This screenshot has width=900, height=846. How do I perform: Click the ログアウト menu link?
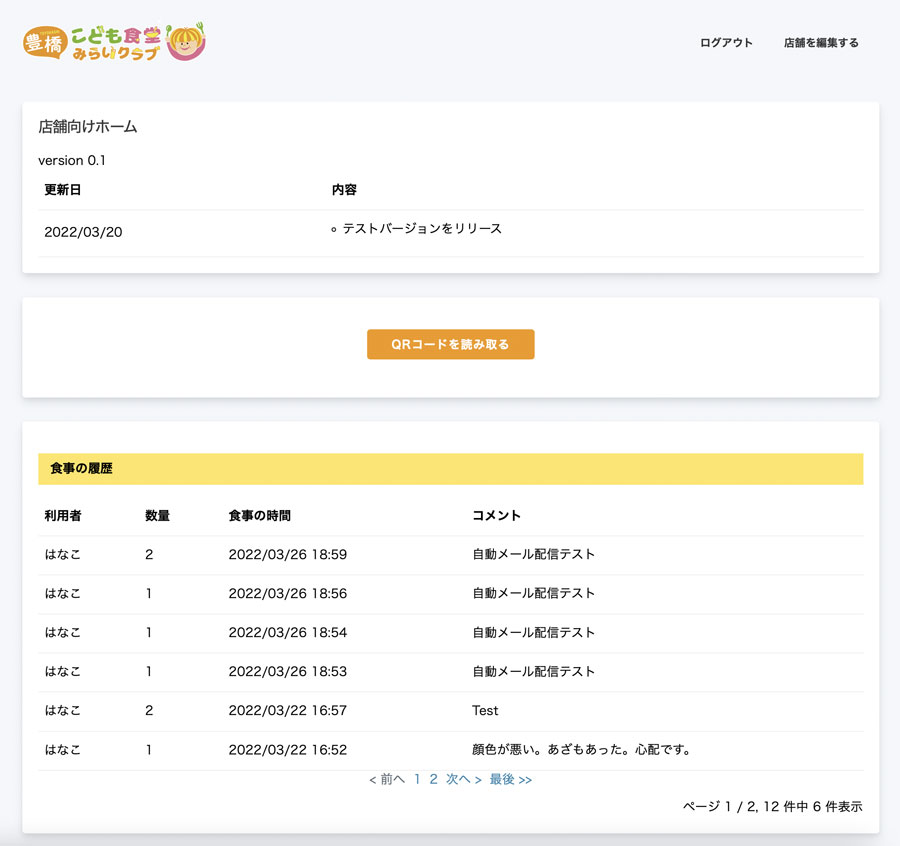[x=726, y=43]
